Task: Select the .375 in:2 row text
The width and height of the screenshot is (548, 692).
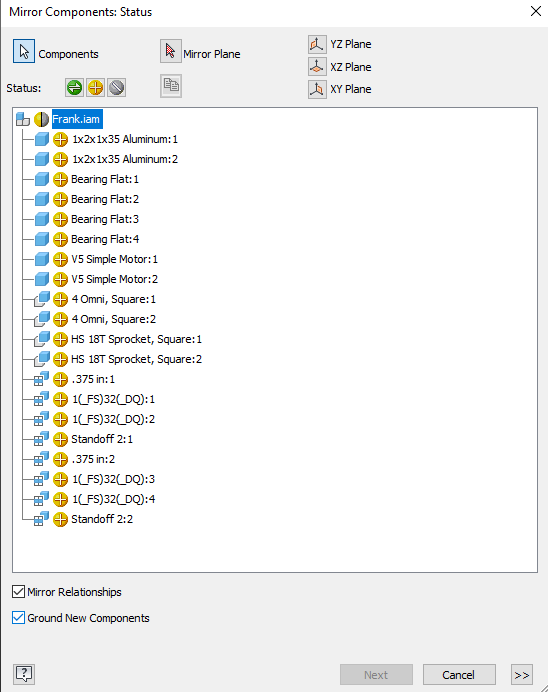Action: 93,459
